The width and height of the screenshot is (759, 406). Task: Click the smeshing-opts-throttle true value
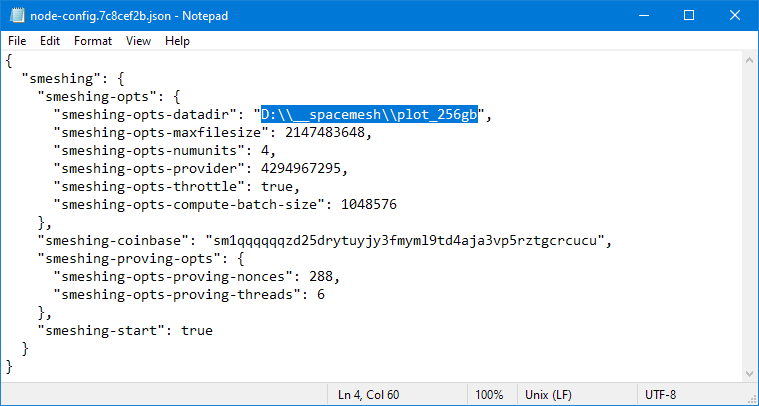click(277, 187)
